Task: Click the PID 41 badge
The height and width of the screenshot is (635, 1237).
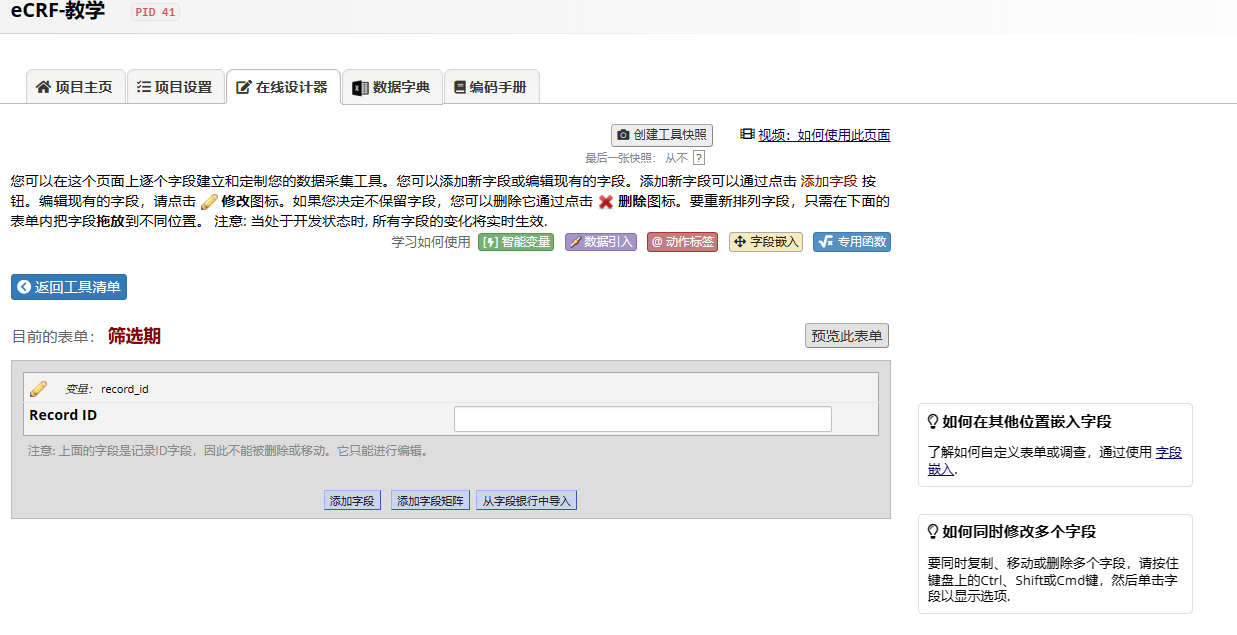Action: point(155,13)
